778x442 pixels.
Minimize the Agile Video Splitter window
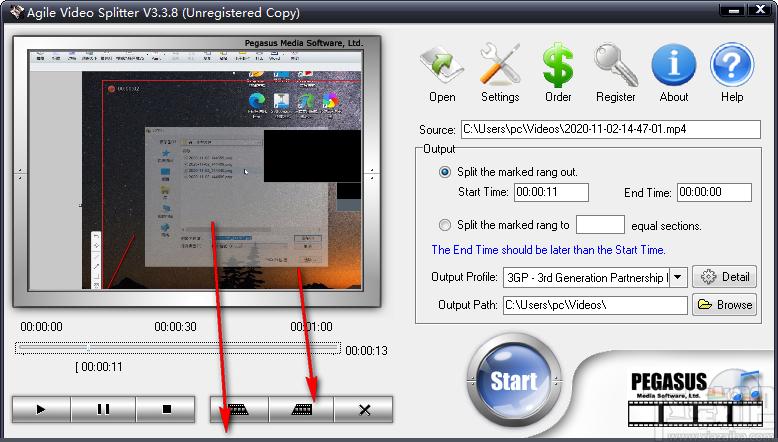(735, 9)
